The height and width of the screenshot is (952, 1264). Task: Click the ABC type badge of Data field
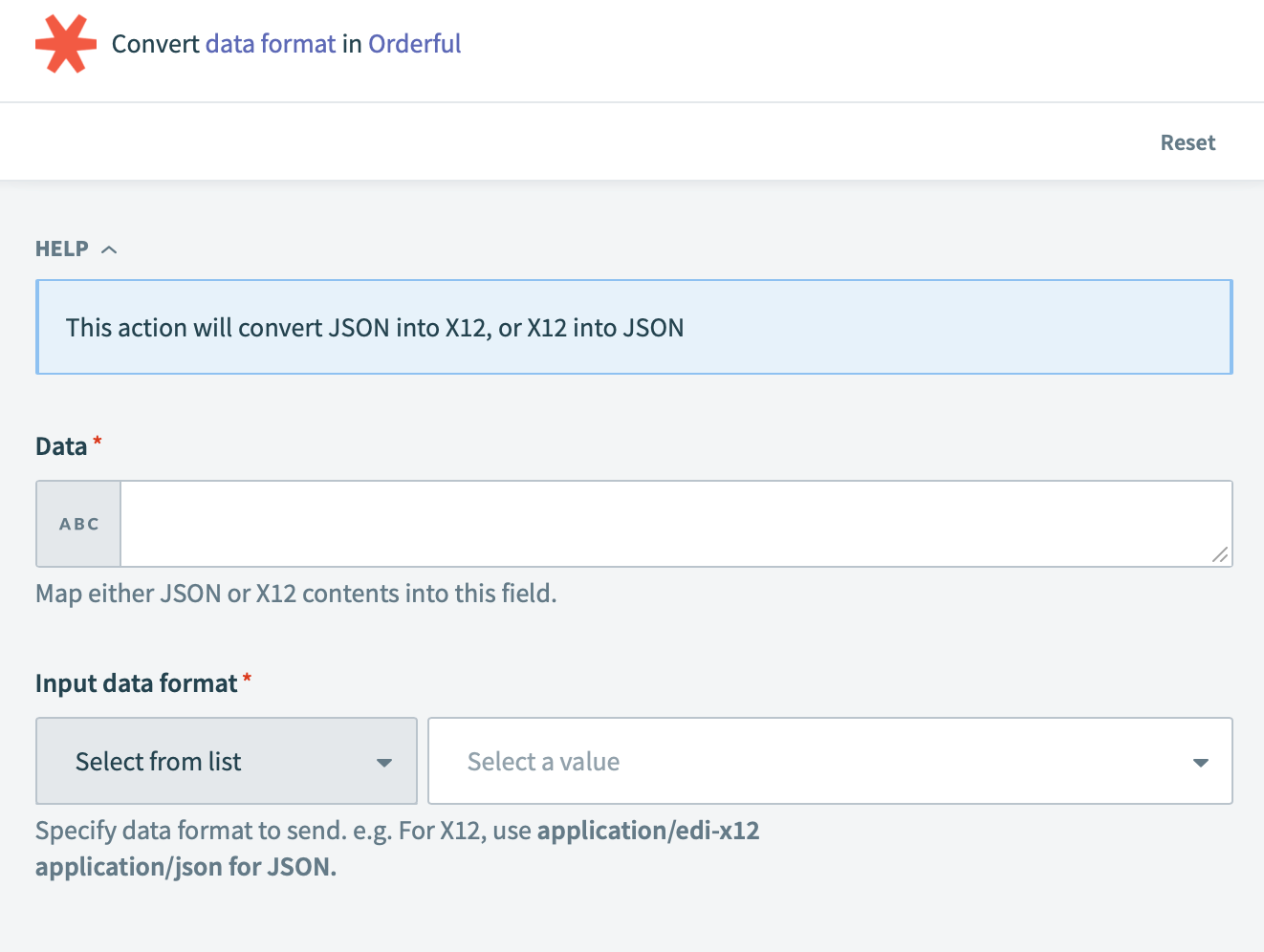click(79, 524)
